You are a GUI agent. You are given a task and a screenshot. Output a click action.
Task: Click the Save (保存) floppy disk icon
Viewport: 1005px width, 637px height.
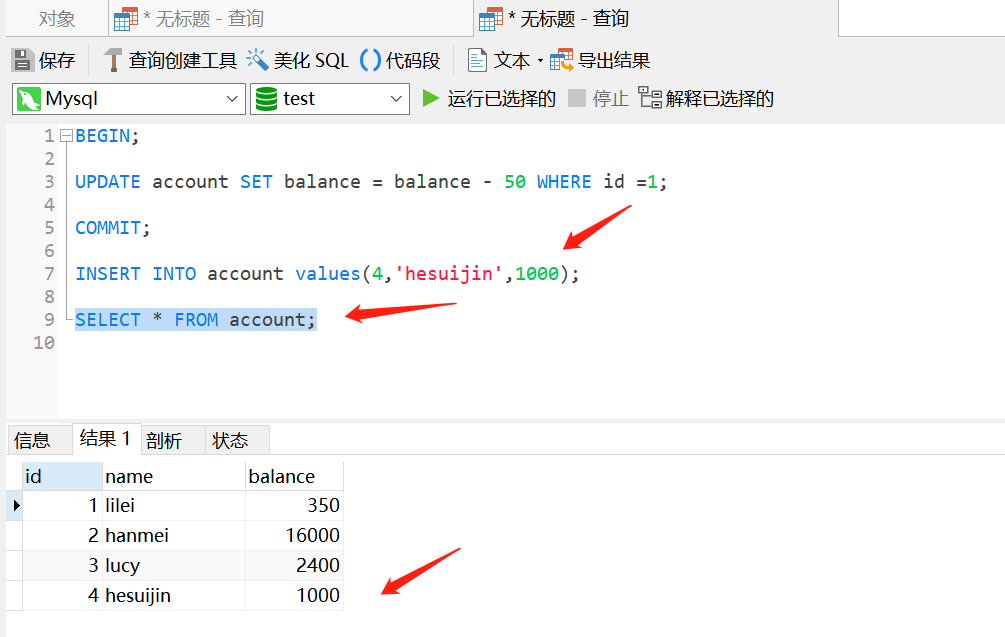(x=22, y=60)
